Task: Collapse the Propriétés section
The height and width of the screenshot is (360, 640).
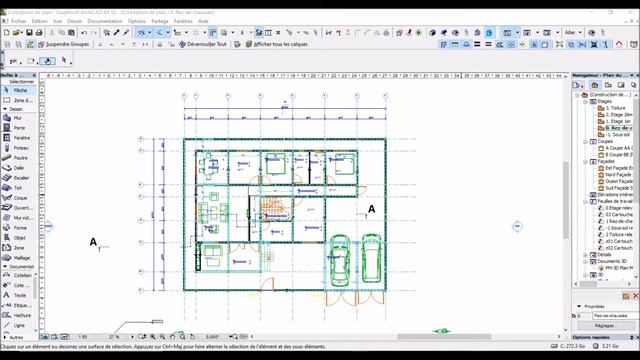Action: click(x=579, y=306)
